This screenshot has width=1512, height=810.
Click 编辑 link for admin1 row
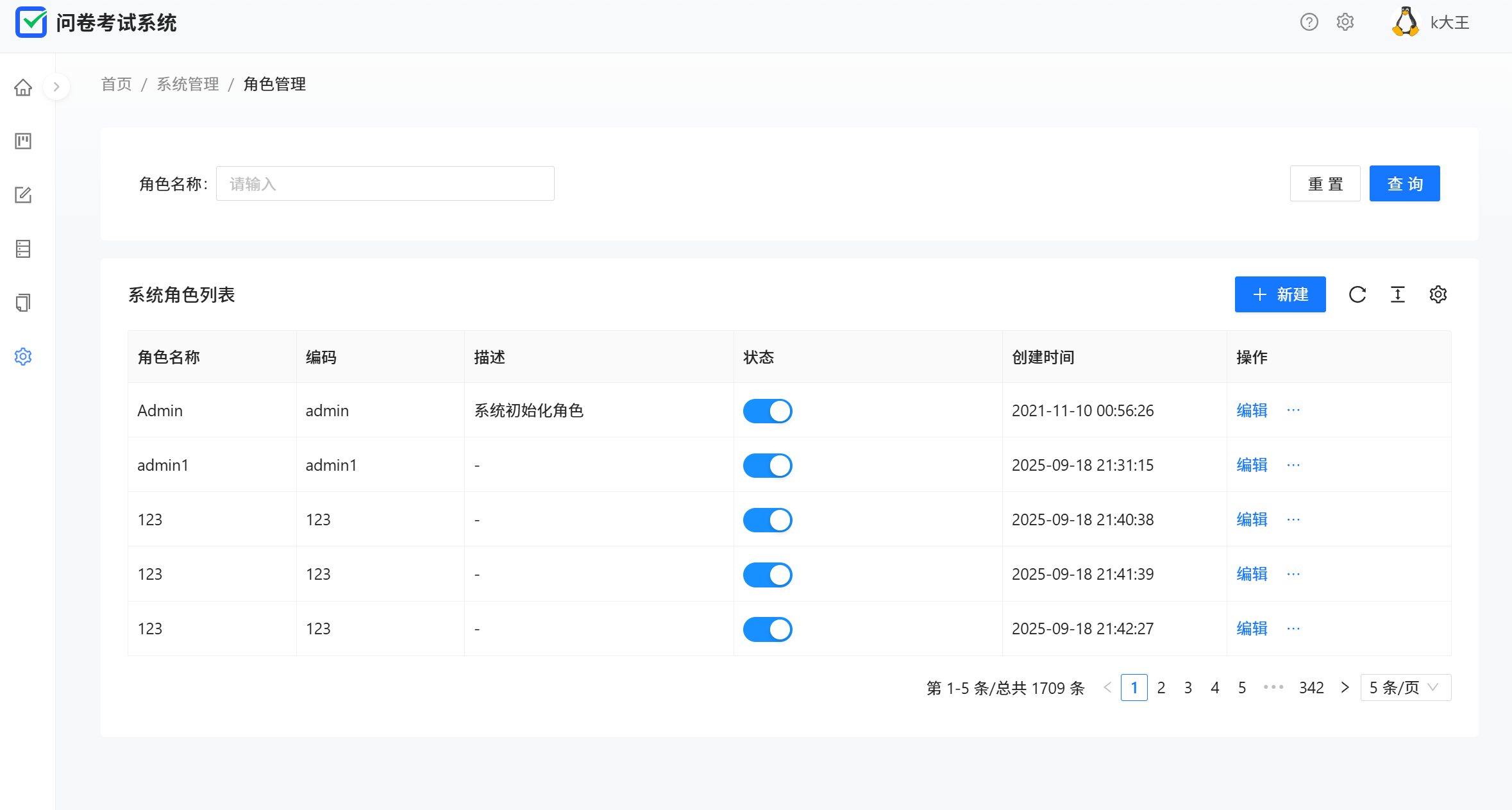click(x=1252, y=465)
